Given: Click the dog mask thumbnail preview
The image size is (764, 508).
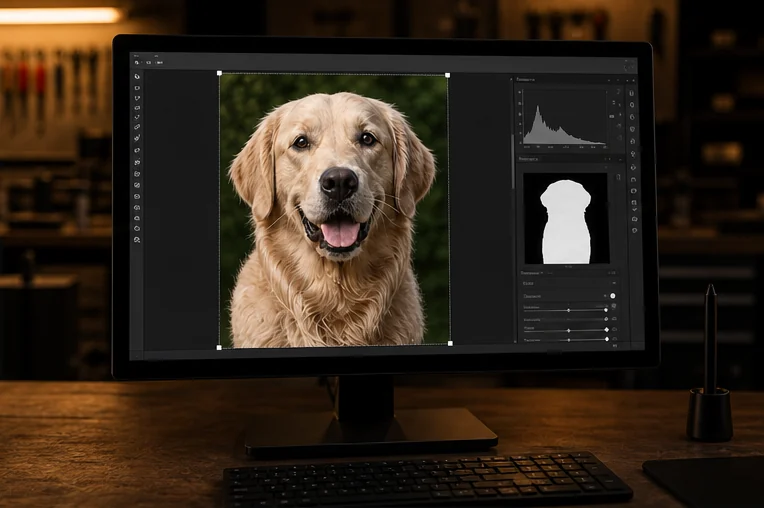Looking at the screenshot, I should [566, 218].
